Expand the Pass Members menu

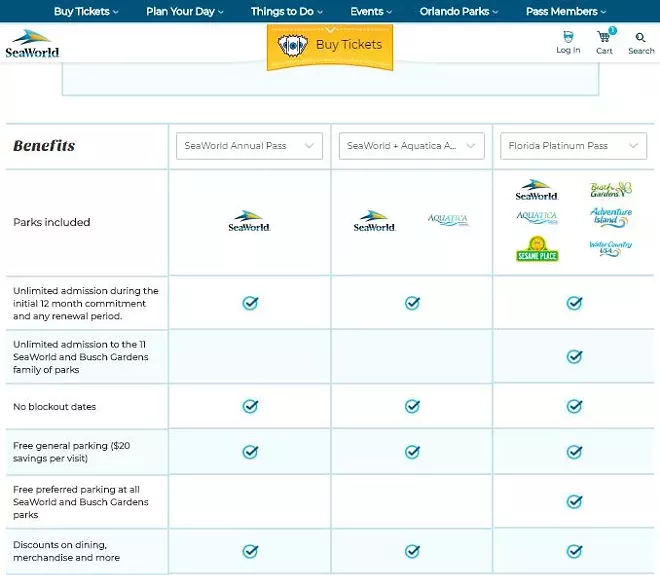tap(566, 11)
